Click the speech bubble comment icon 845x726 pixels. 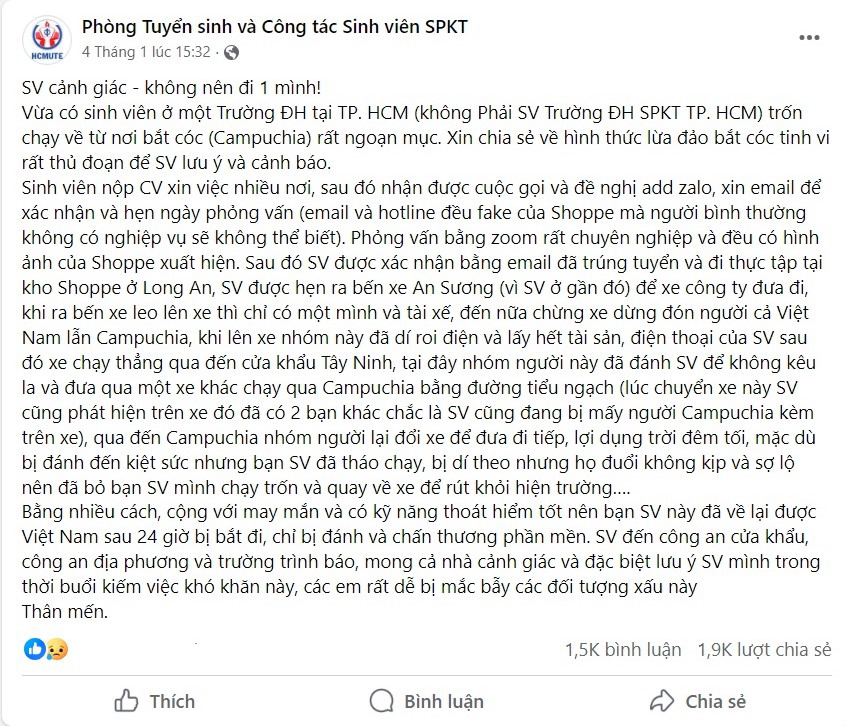pyautogui.click(x=382, y=701)
